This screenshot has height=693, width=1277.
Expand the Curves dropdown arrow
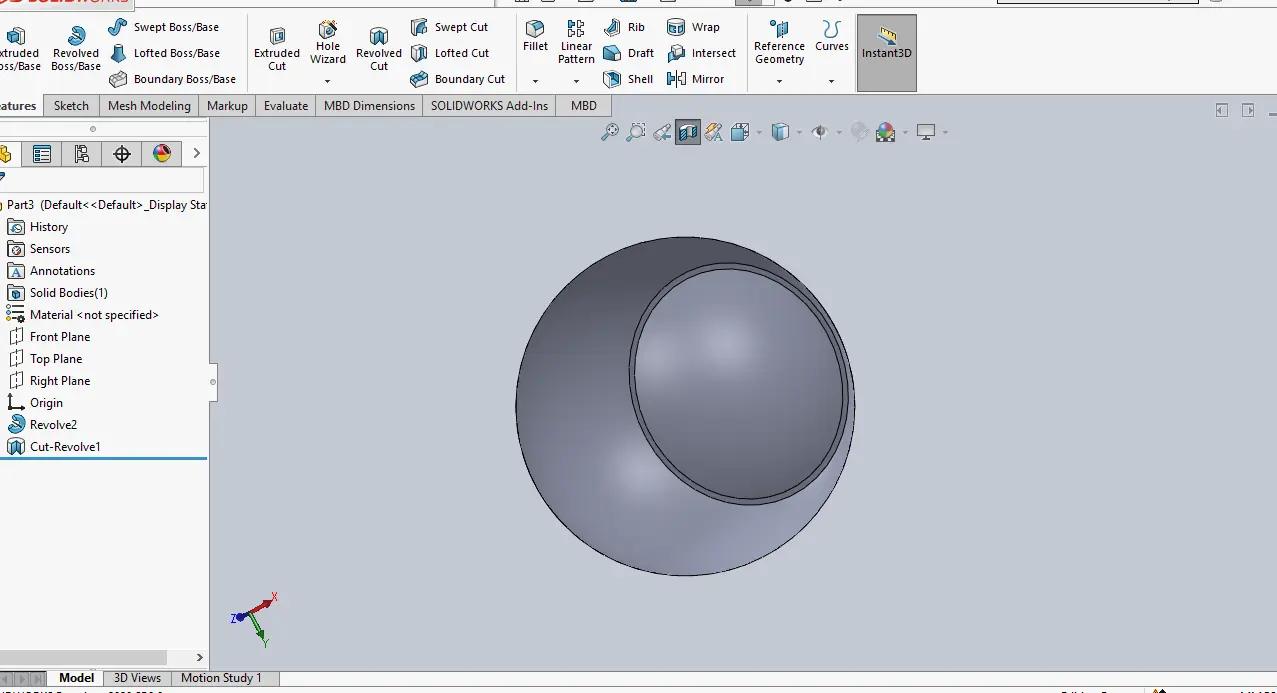pyautogui.click(x=832, y=81)
